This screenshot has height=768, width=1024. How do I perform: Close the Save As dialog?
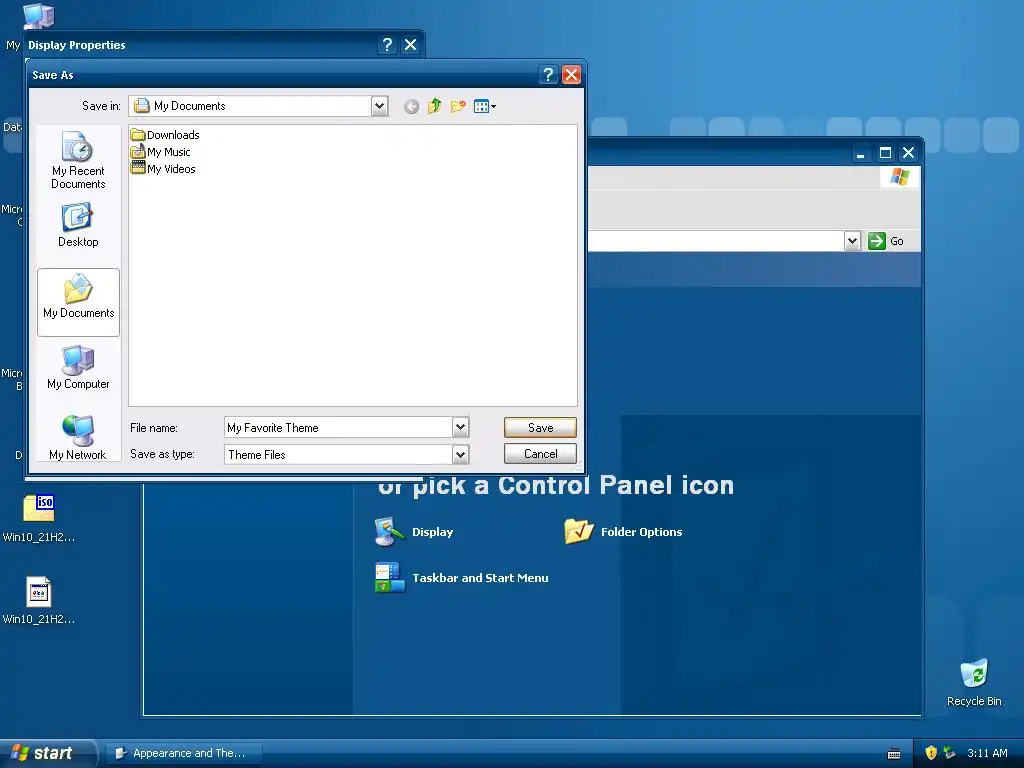pyautogui.click(x=571, y=75)
